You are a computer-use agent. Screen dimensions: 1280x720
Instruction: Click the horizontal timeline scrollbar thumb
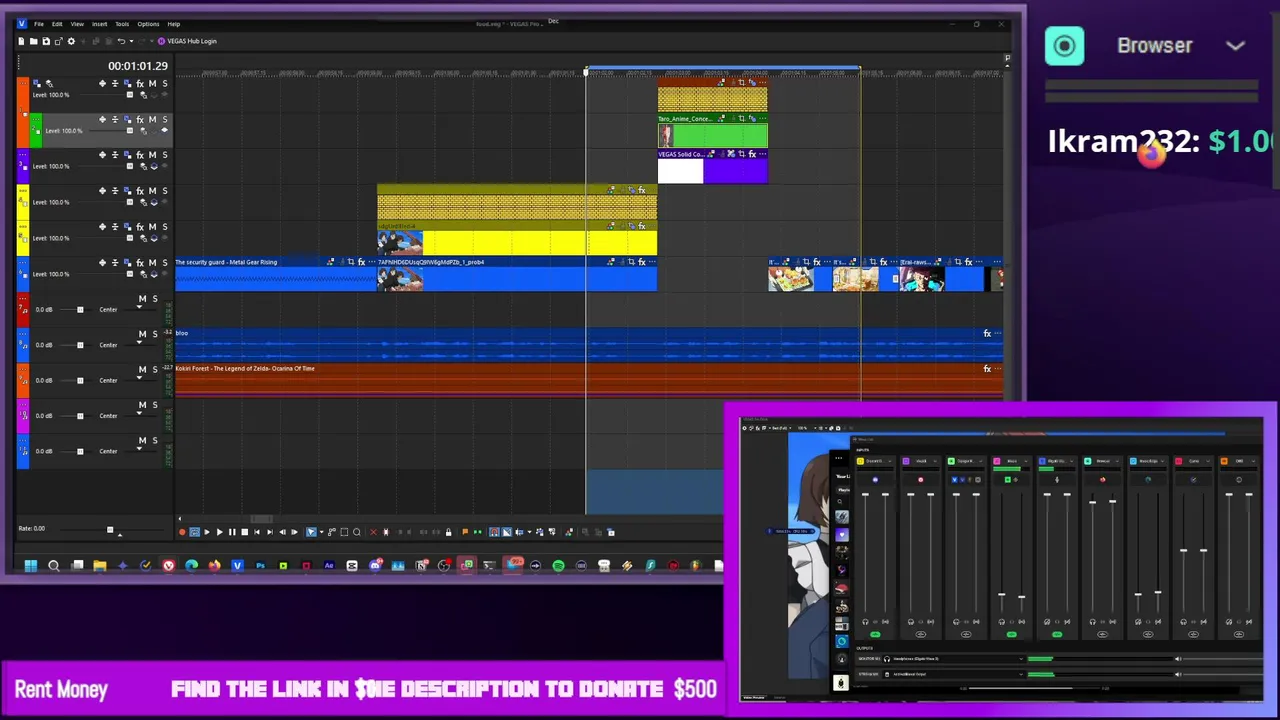pyautogui.click(x=262, y=519)
